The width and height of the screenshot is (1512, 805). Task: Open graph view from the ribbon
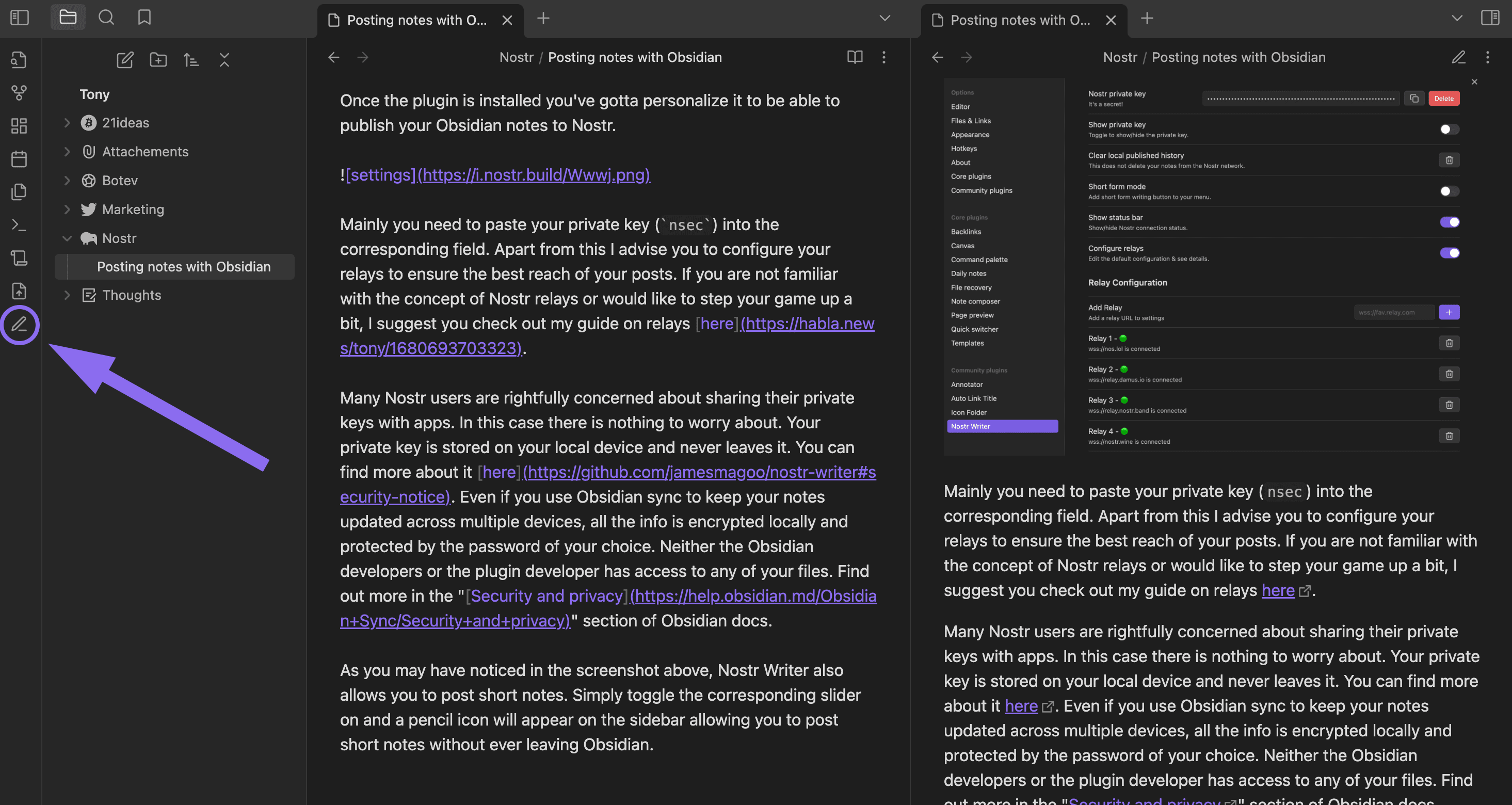20,93
